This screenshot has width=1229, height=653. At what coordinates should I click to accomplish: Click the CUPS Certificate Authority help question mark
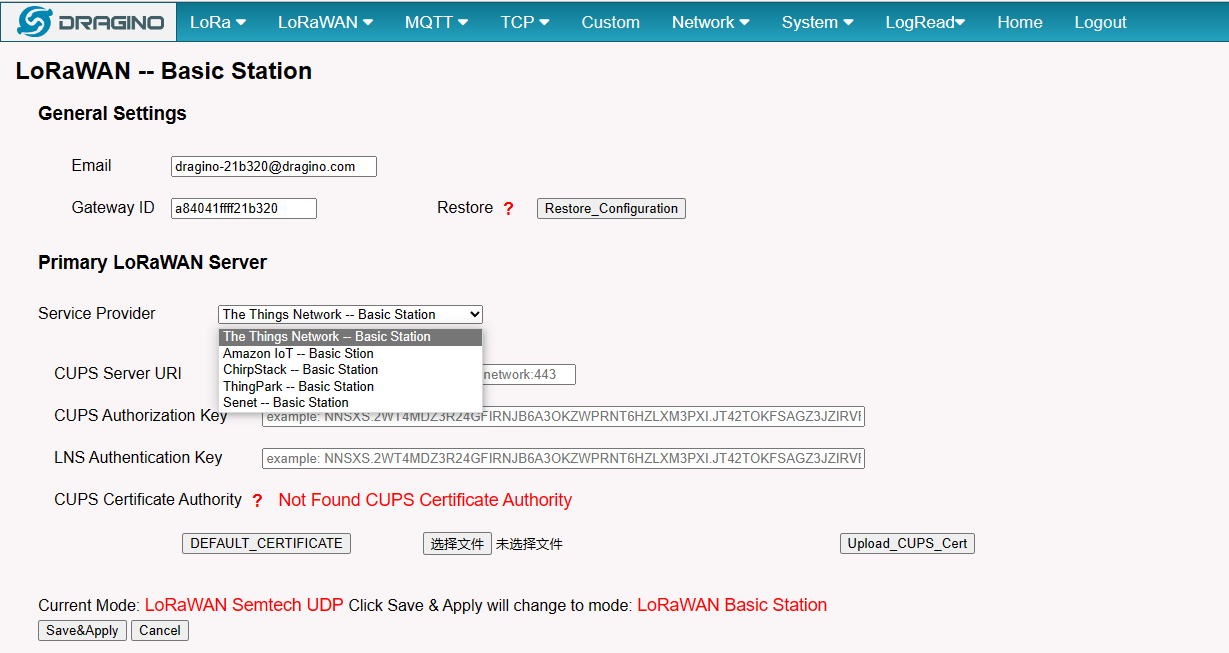click(257, 501)
